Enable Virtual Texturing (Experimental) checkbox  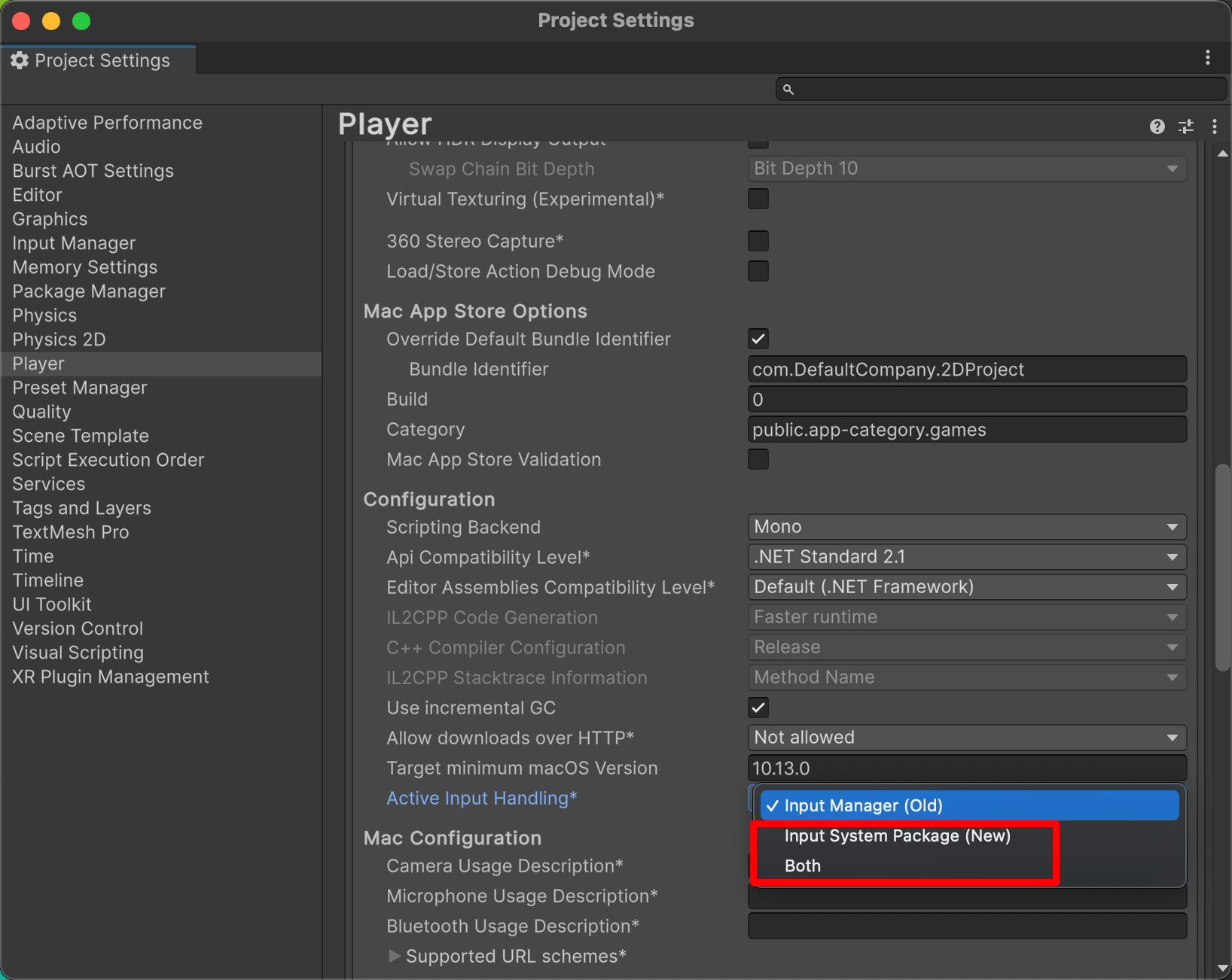point(758,199)
